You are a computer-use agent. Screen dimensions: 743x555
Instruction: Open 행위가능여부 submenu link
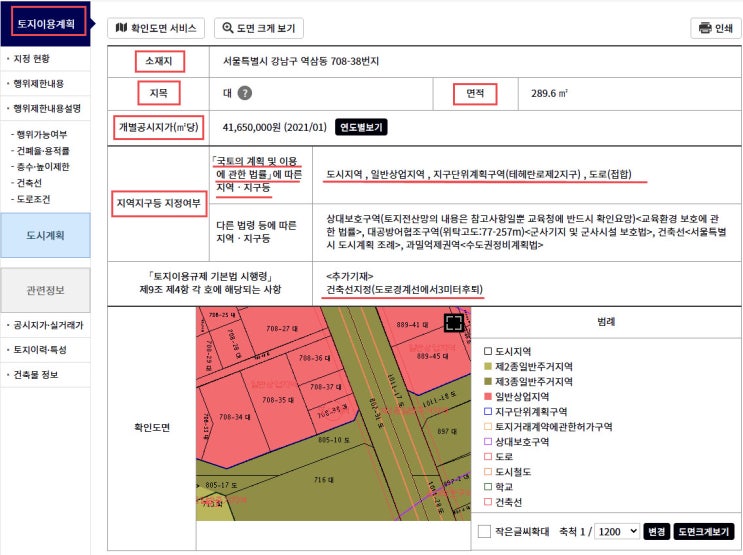point(40,134)
